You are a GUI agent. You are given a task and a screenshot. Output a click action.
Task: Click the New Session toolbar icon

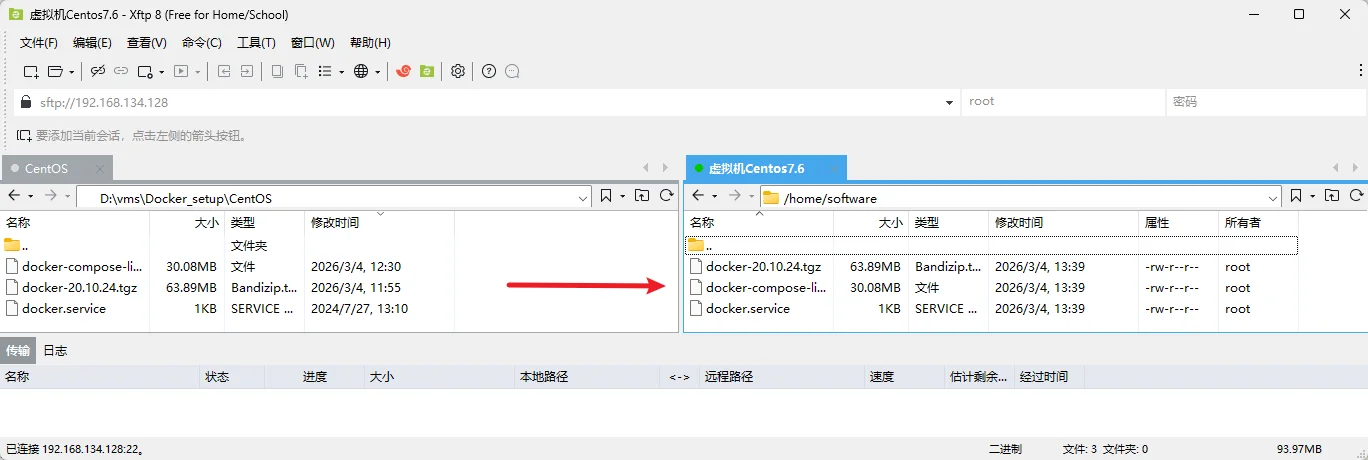point(31,71)
